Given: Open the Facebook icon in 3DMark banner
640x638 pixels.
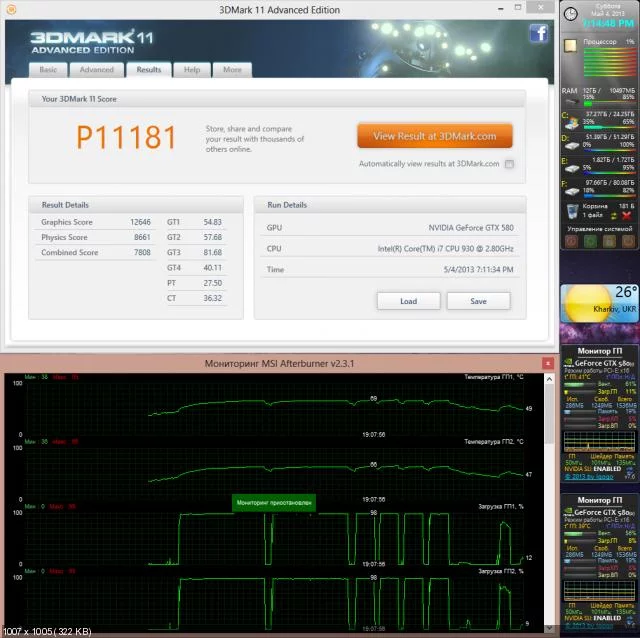Looking at the screenshot, I should pos(539,33).
